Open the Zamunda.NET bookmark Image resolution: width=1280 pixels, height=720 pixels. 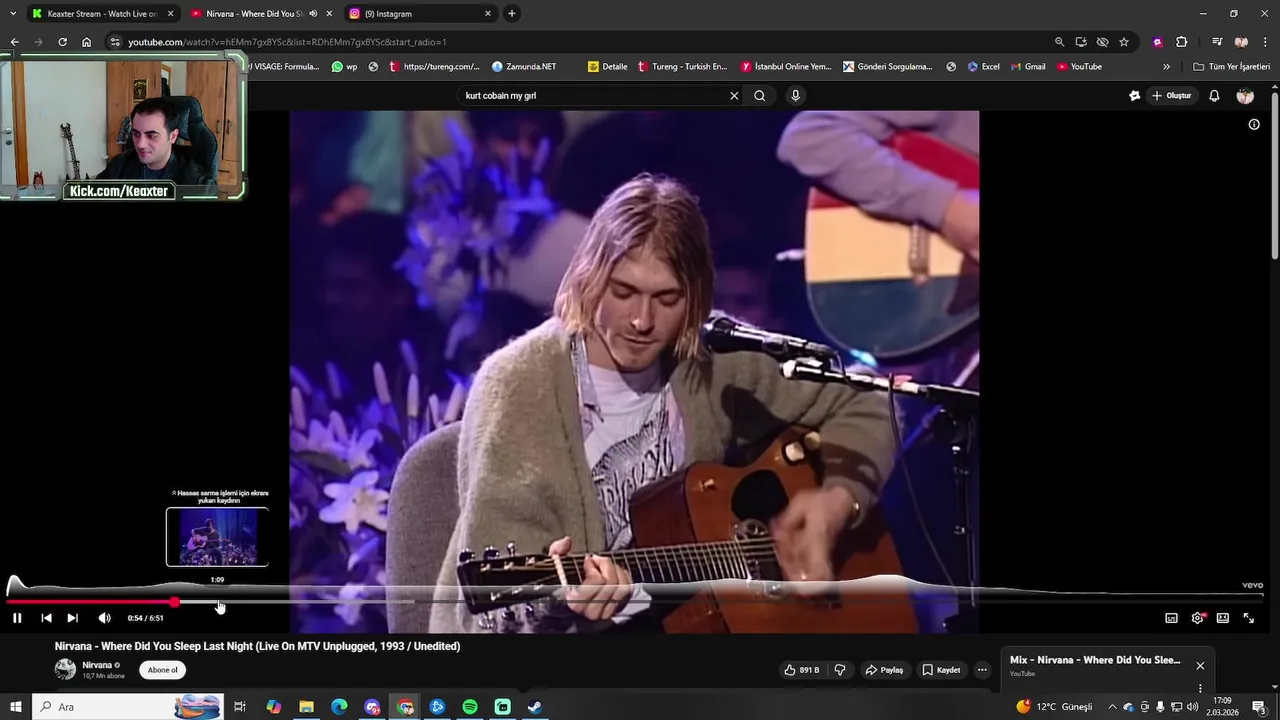(523, 67)
